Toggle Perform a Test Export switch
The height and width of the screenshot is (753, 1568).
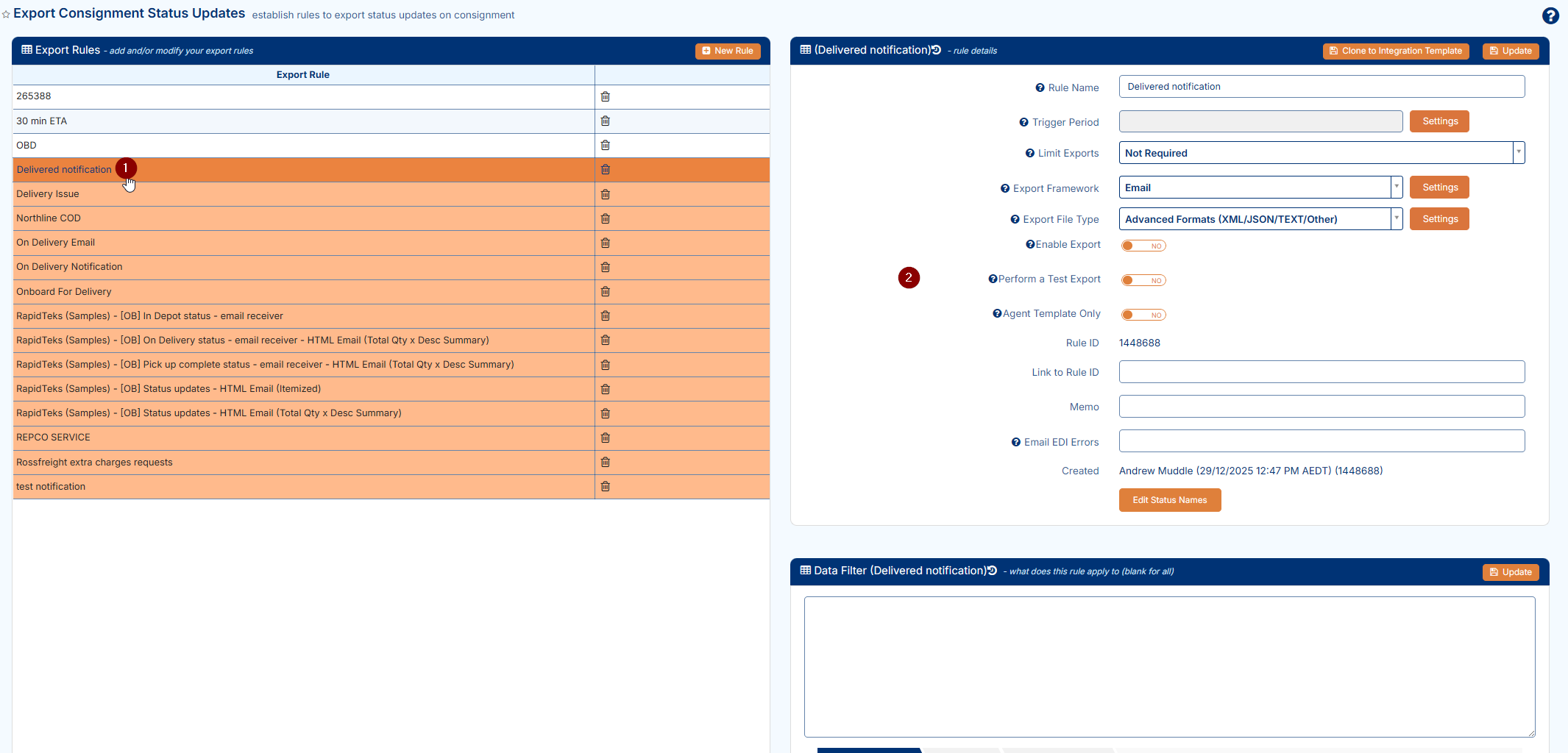pos(1143,280)
